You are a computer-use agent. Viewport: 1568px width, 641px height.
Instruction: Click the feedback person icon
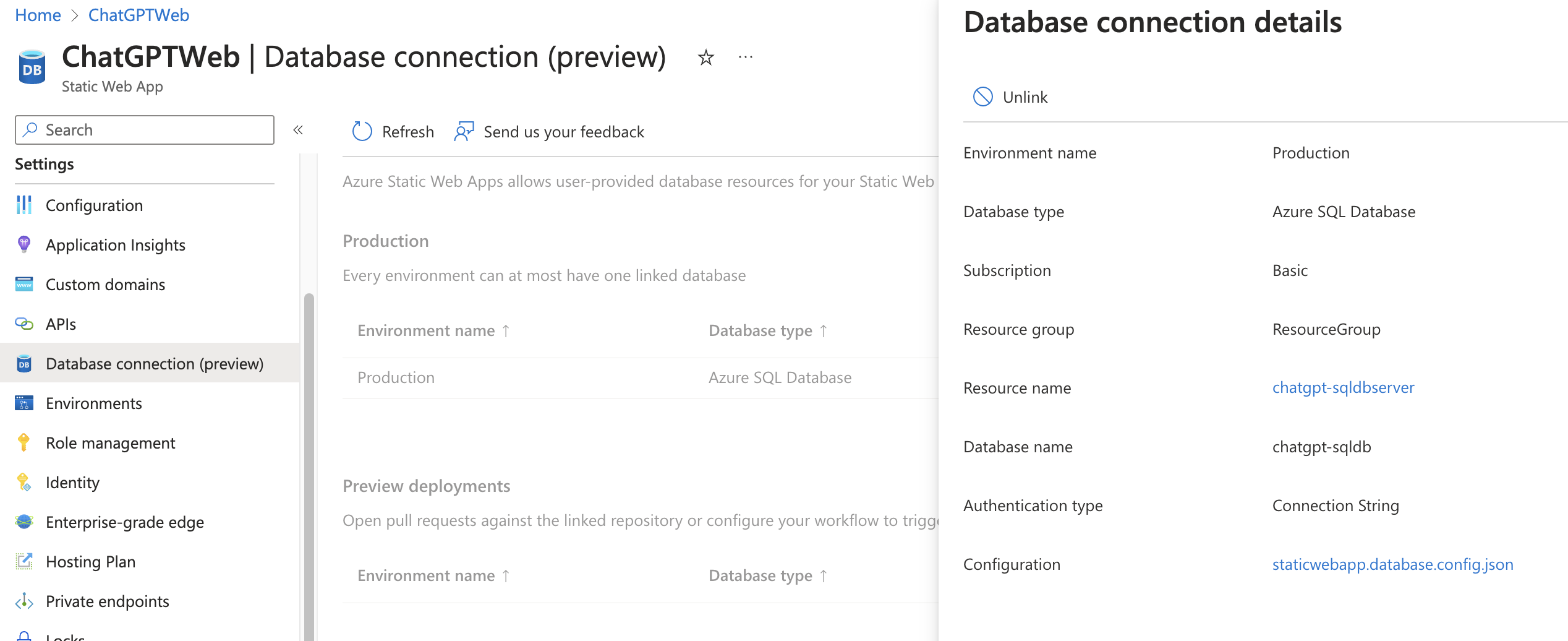point(464,132)
